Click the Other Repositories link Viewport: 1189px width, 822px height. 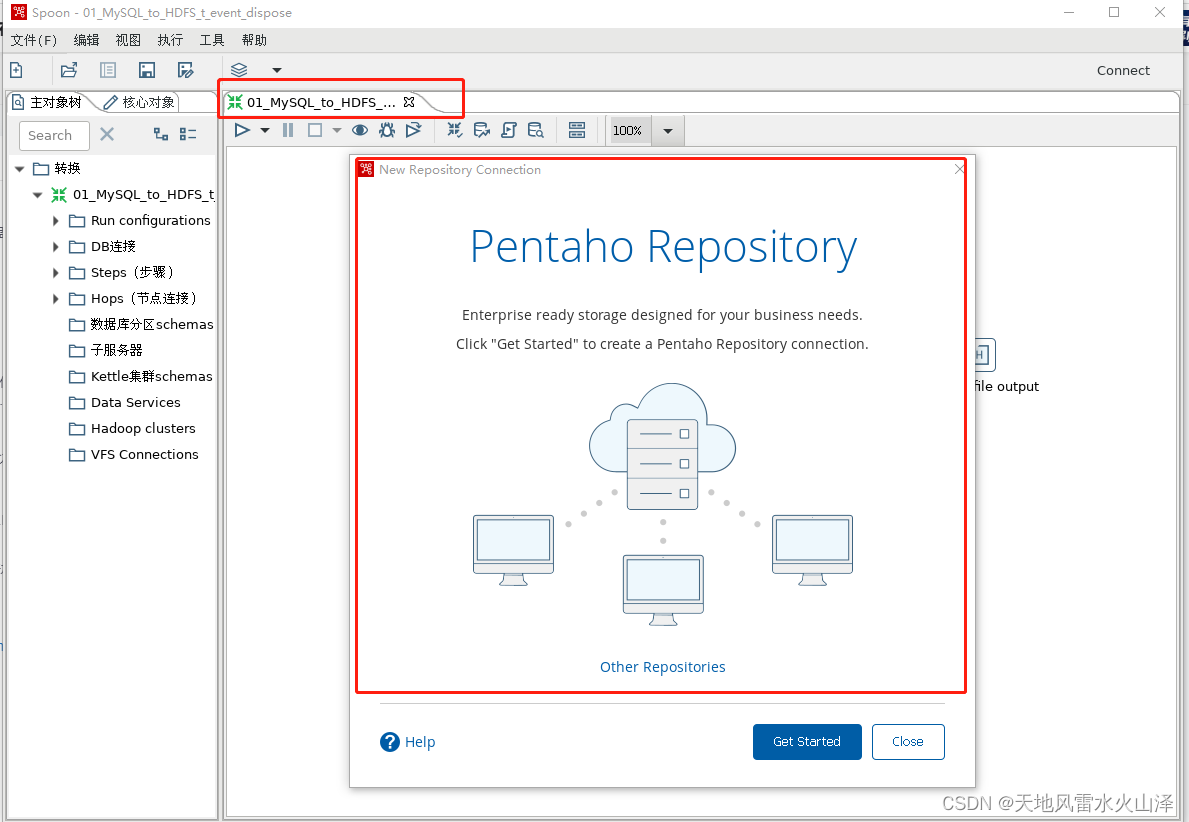(662, 667)
